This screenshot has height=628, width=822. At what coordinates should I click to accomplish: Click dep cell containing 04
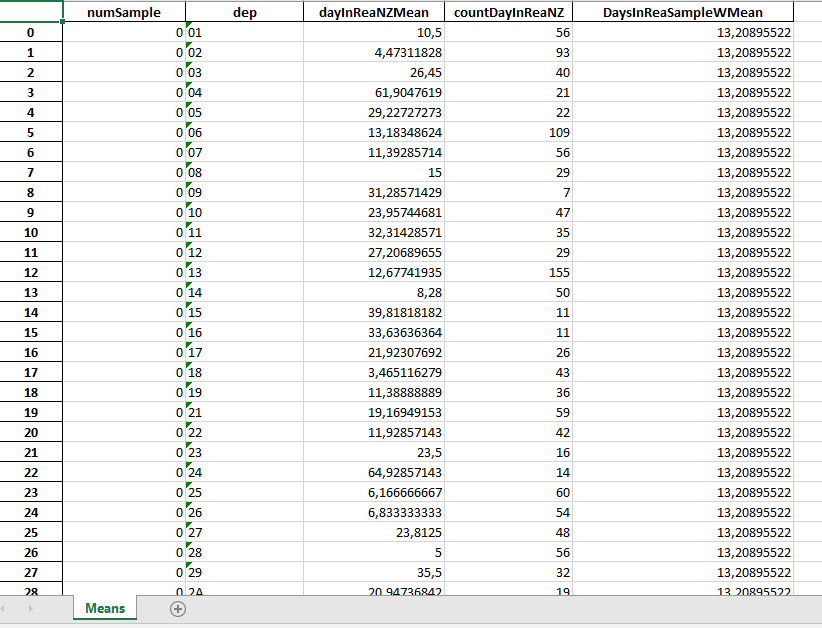coord(244,92)
